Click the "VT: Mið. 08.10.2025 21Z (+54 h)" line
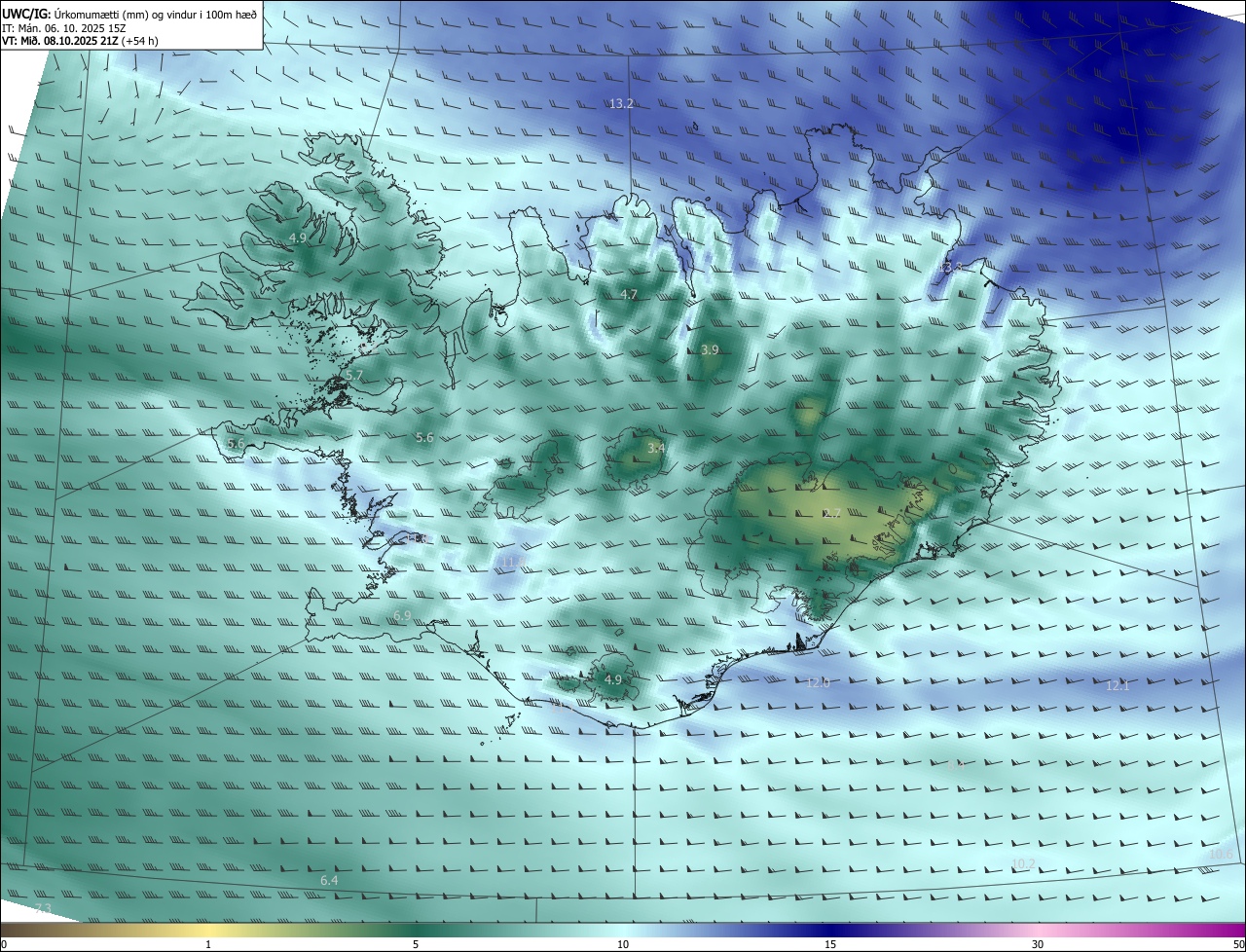This screenshot has height=952, width=1246. [80, 41]
